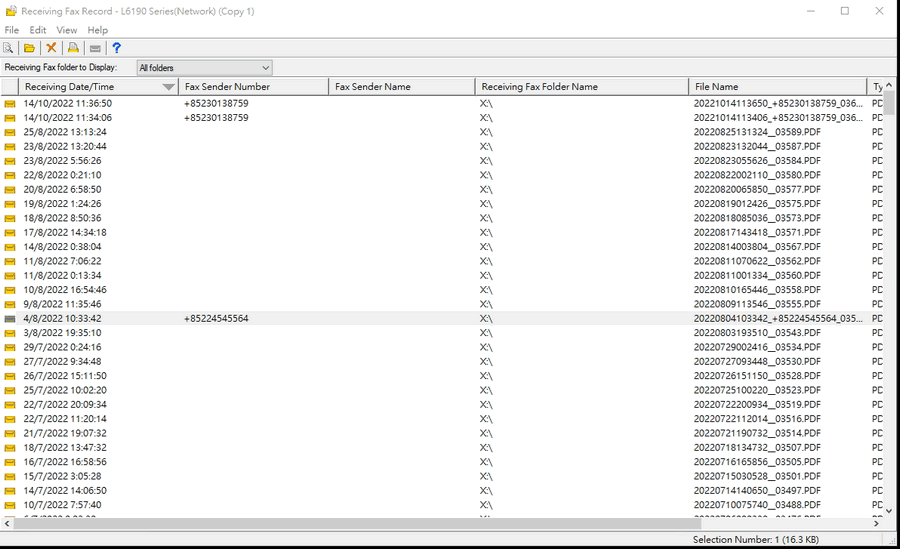Click gray envelope icon of 4/8/2022 10:33:42 row
The width and height of the screenshot is (900, 549).
coord(10,319)
